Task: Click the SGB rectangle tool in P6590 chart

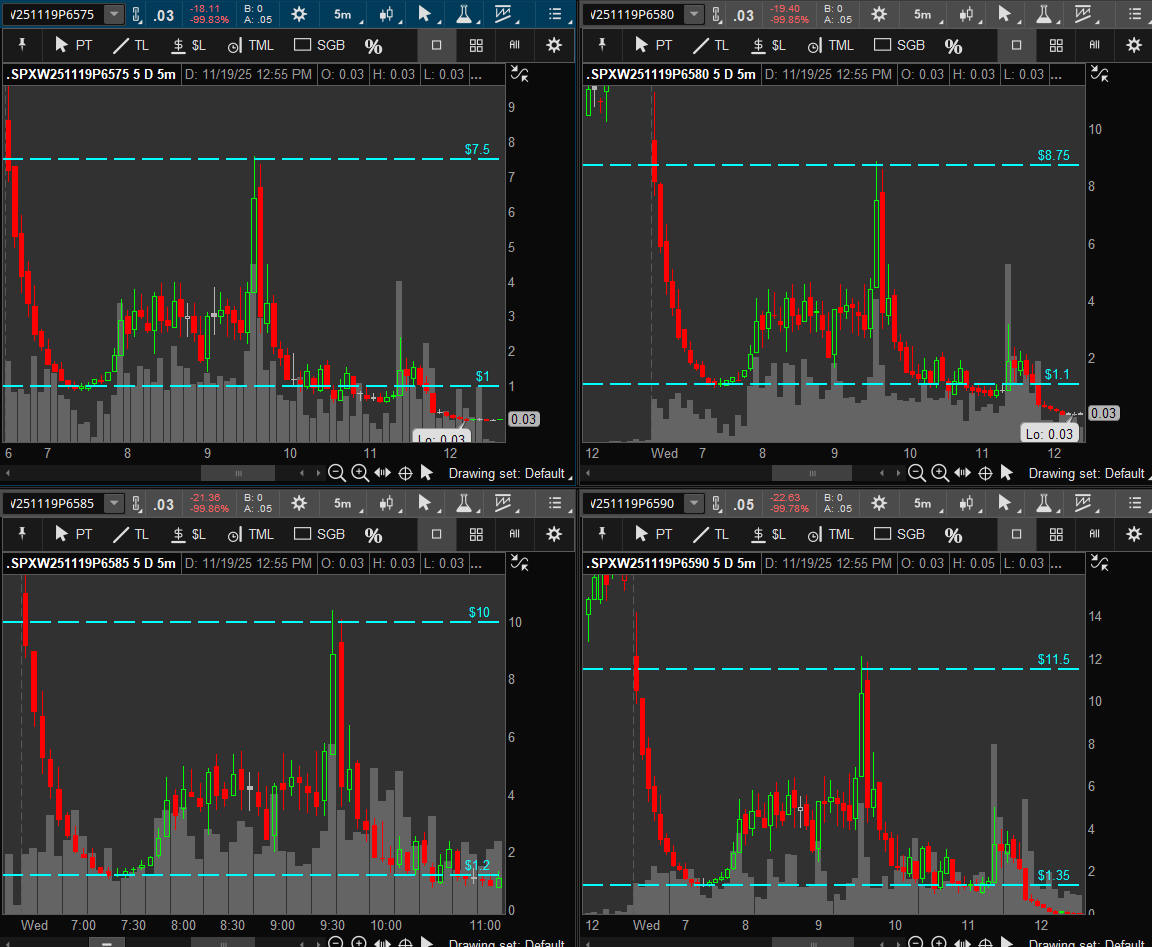Action: [899, 534]
